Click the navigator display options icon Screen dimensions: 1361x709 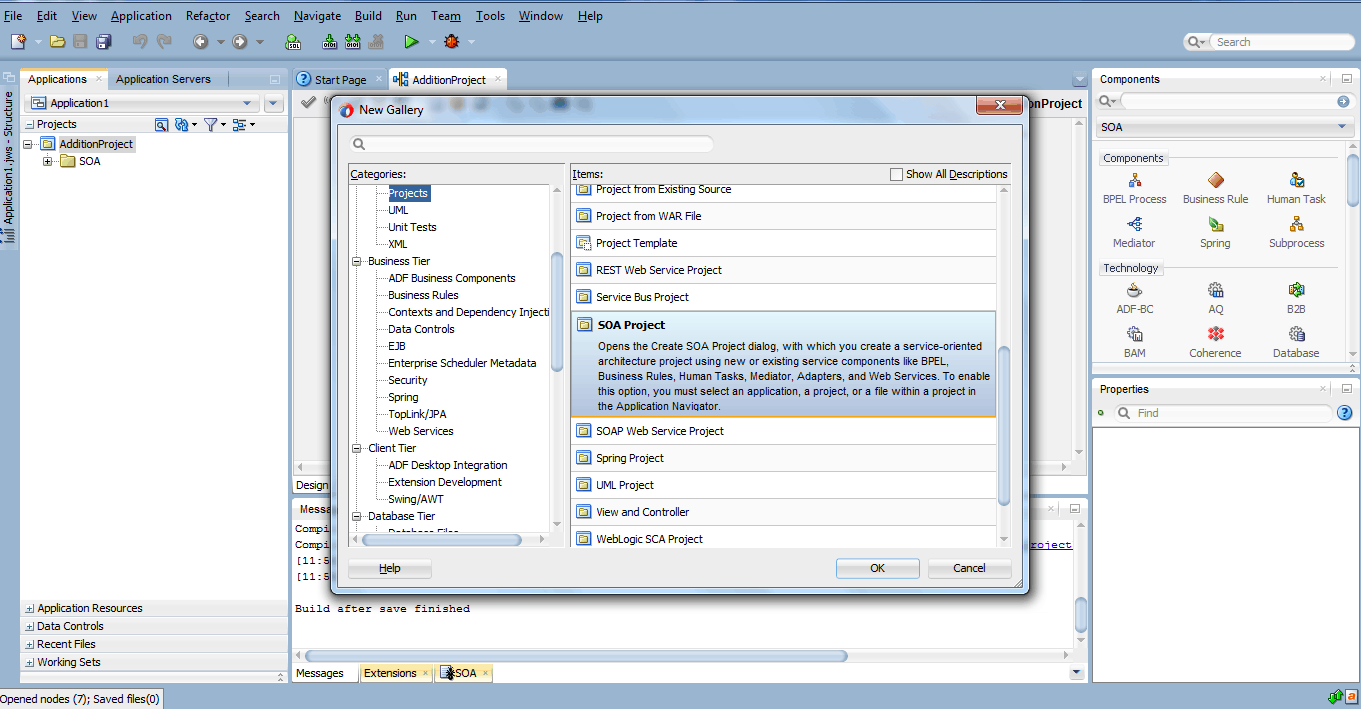(x=239, y=124)
